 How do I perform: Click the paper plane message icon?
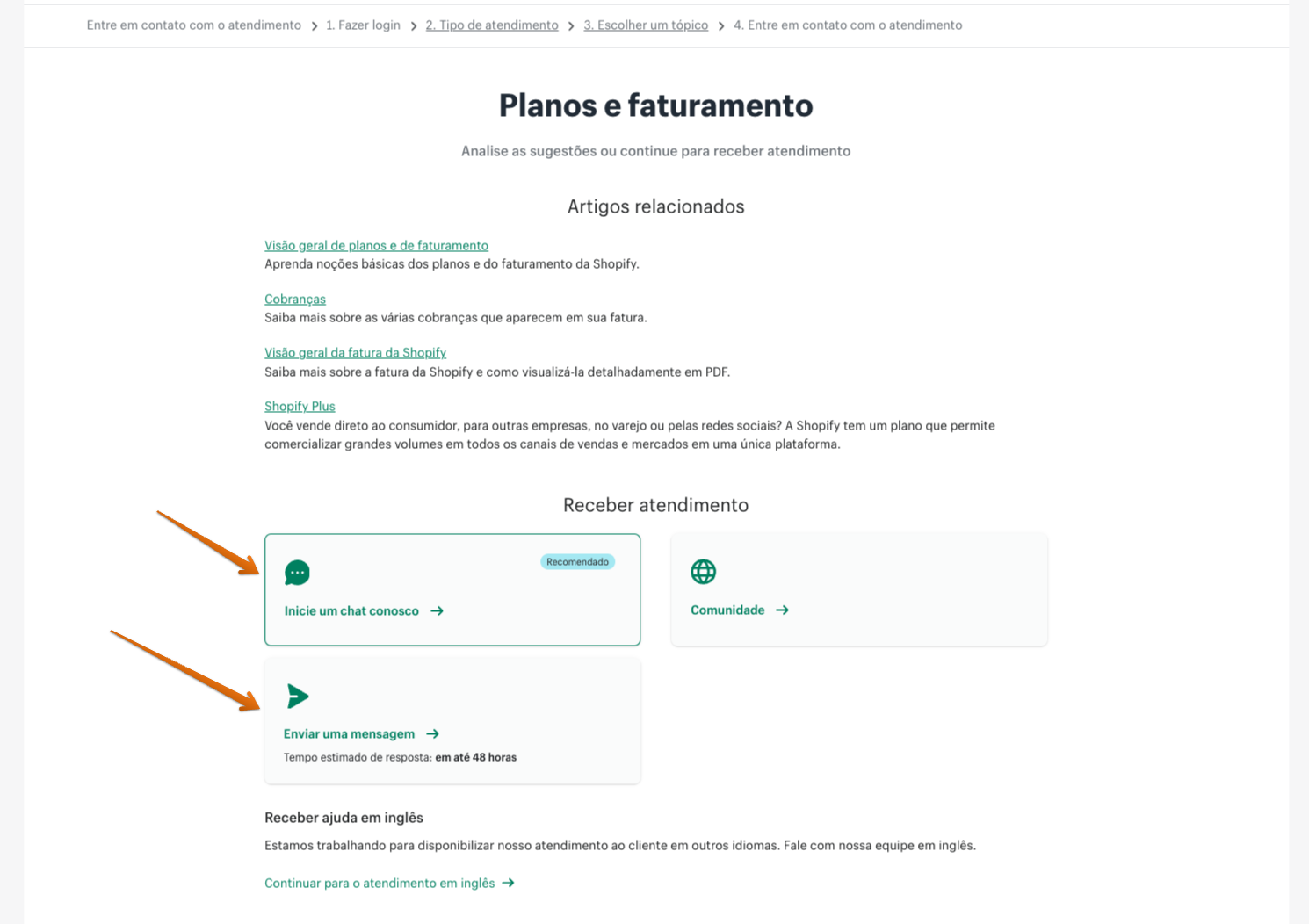pyautogui.click(x=298, y=697)
